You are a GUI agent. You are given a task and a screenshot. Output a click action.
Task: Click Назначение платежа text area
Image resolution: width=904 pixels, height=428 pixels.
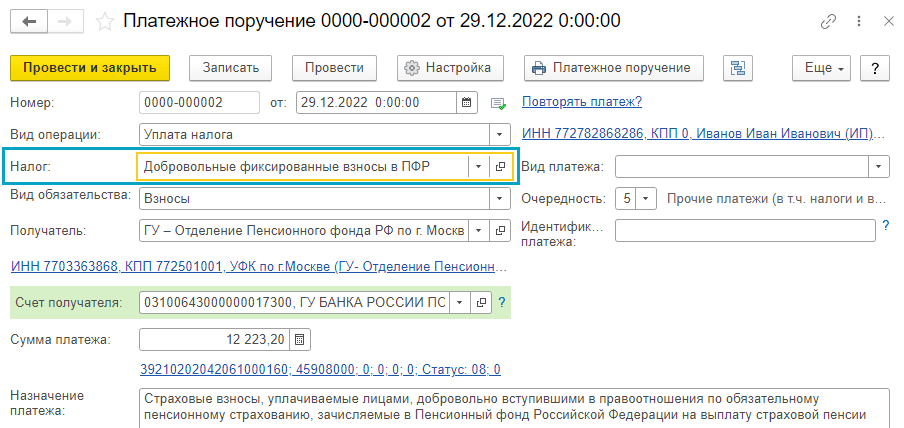(x=514, y=408)
